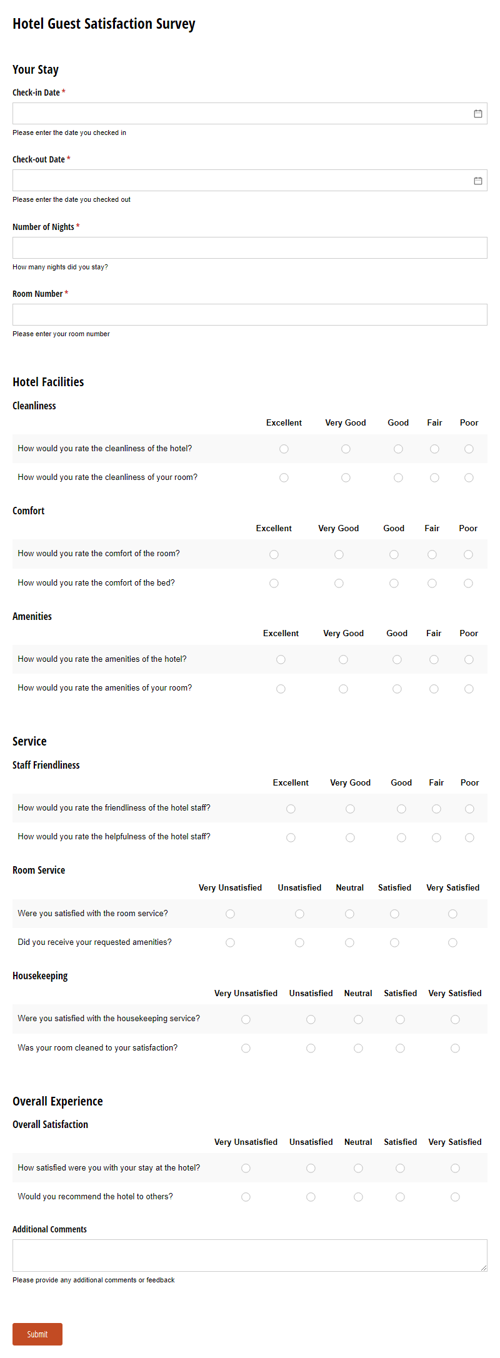The height and width of the screenshot is (1358, 500).
Task: Open calendar icon in Check-in Date field
Action: (x=478, y=114)
